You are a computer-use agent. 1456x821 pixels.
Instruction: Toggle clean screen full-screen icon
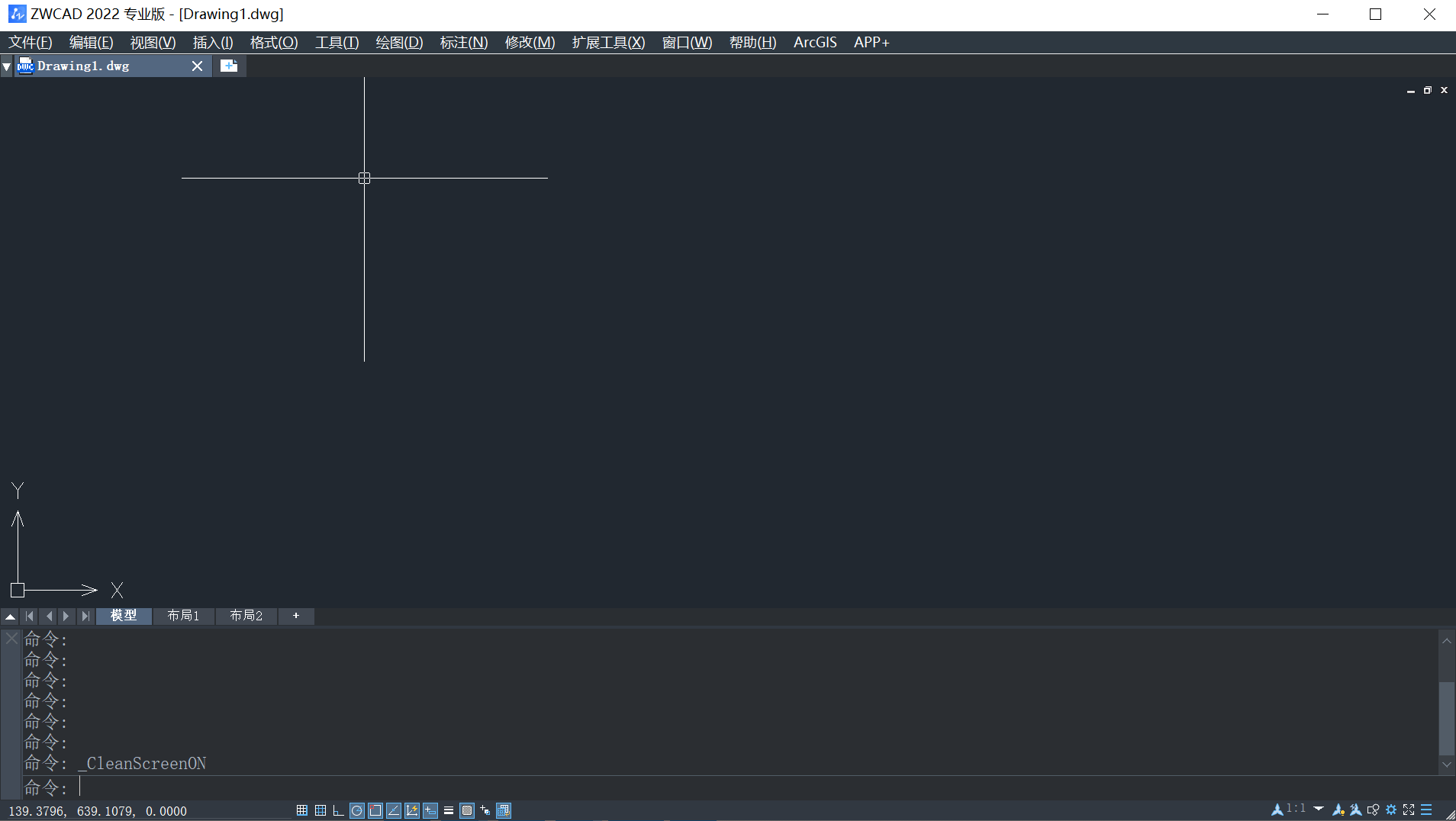pos(1409,810)
